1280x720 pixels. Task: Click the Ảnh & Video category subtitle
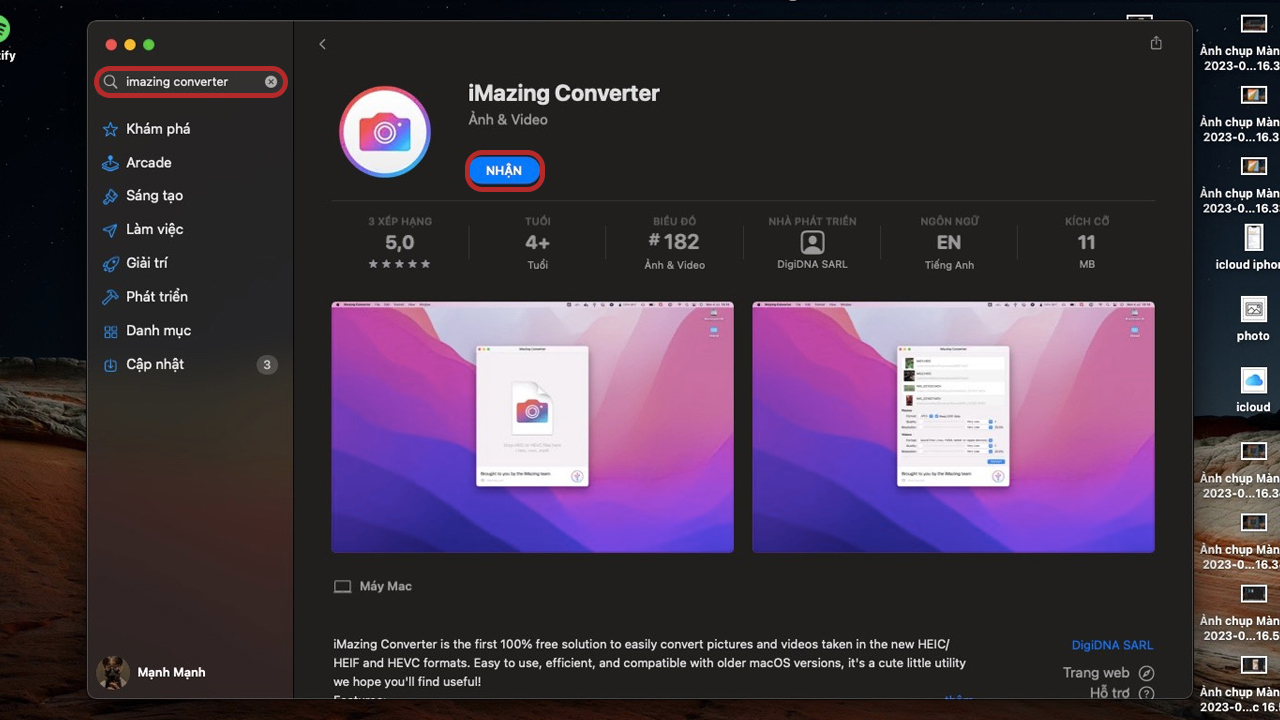[508, 120]
